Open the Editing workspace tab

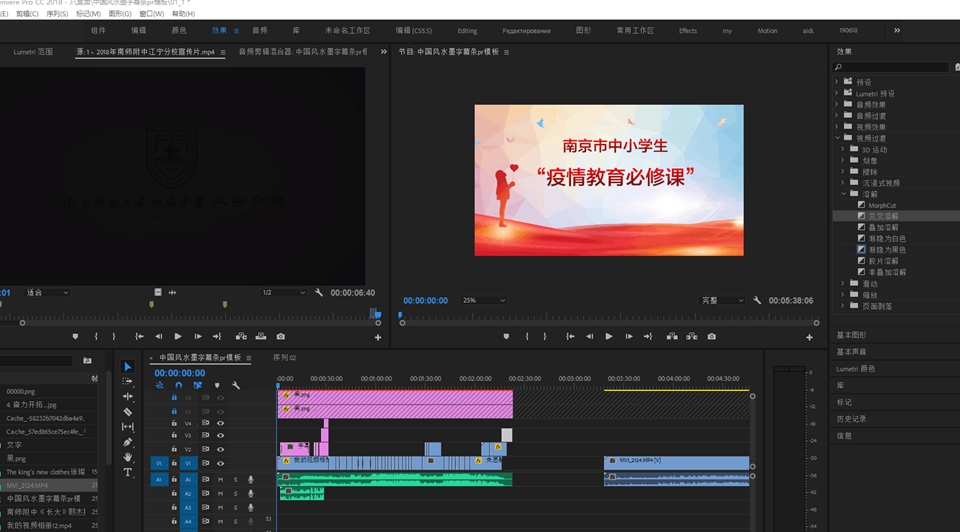pyautogui.click(x=467, y=31)
